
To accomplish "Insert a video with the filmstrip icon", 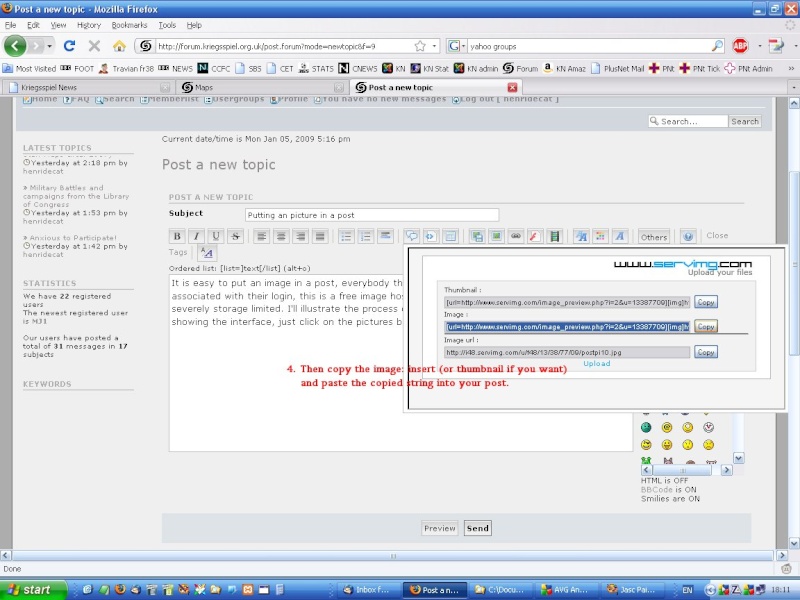I will (555, 236).
